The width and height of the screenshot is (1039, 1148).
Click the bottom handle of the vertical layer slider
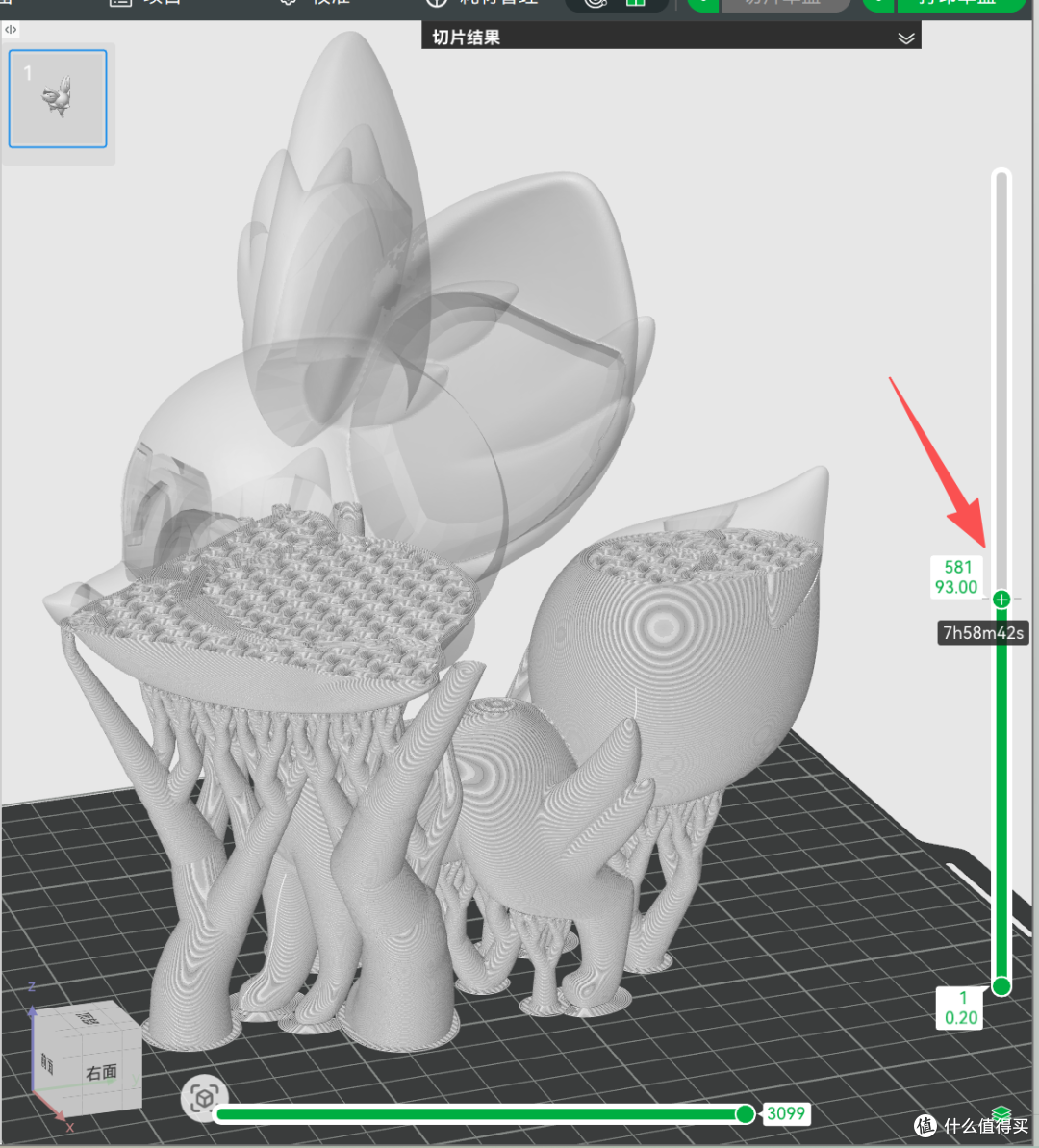[x=1001, y=986]
